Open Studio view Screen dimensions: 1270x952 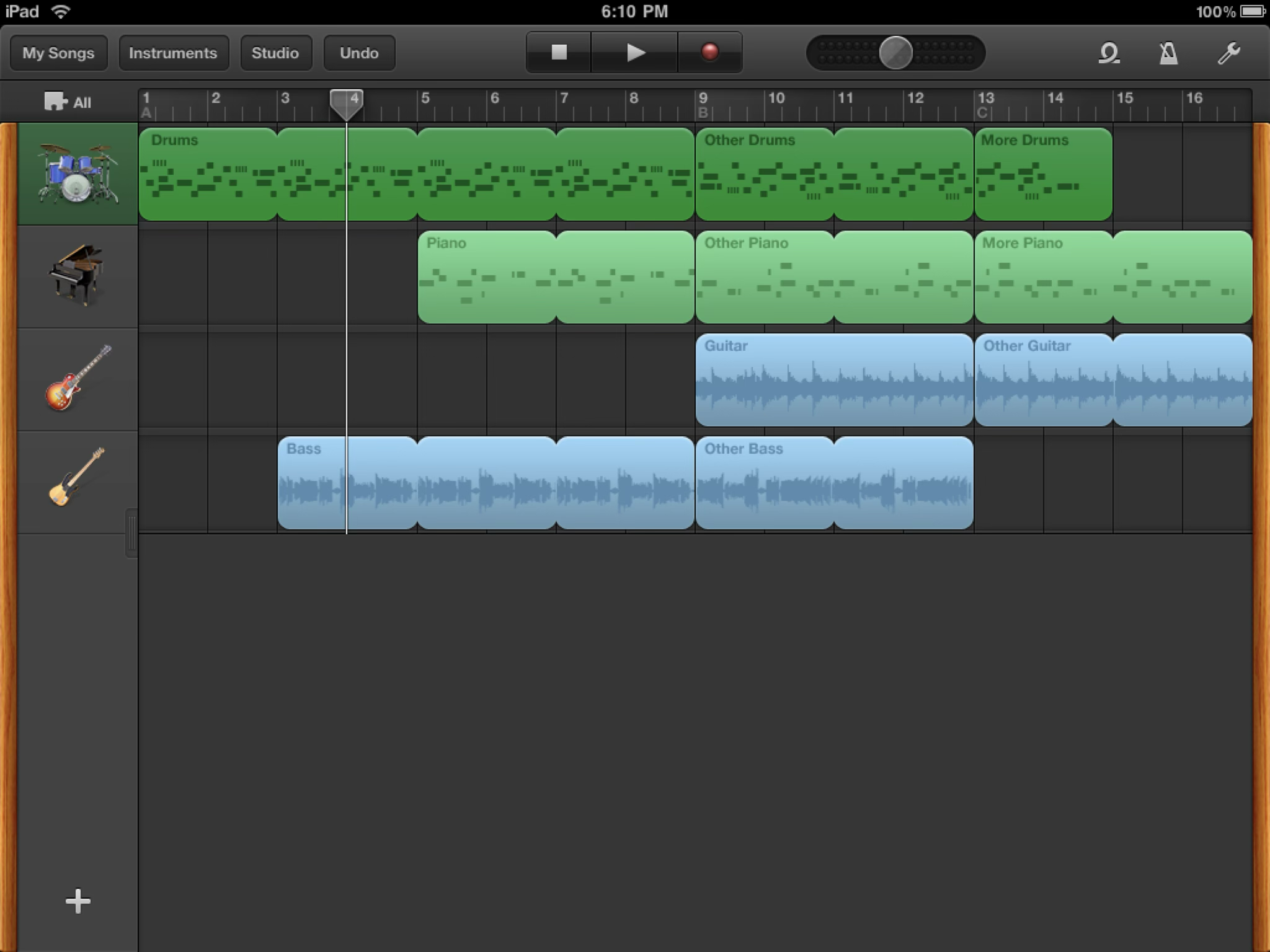click(x=275, y=53)
